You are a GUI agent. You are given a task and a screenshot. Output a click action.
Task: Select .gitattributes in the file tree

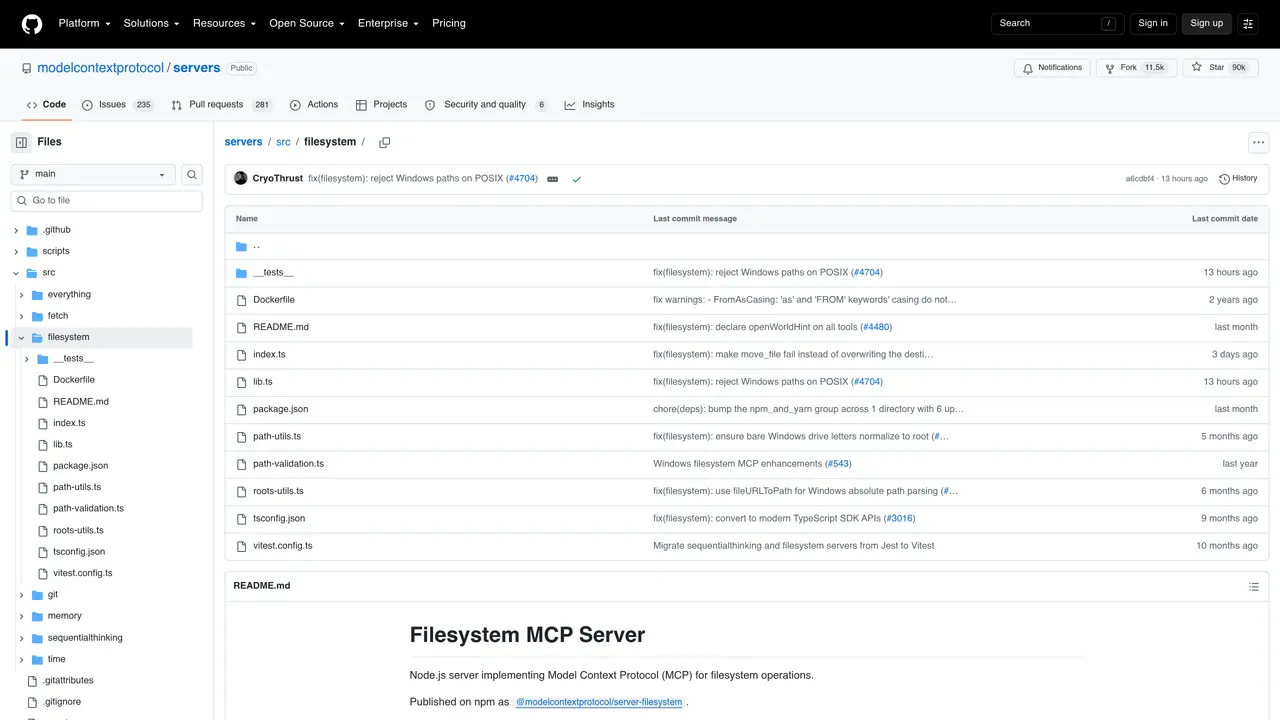(68, 681)
